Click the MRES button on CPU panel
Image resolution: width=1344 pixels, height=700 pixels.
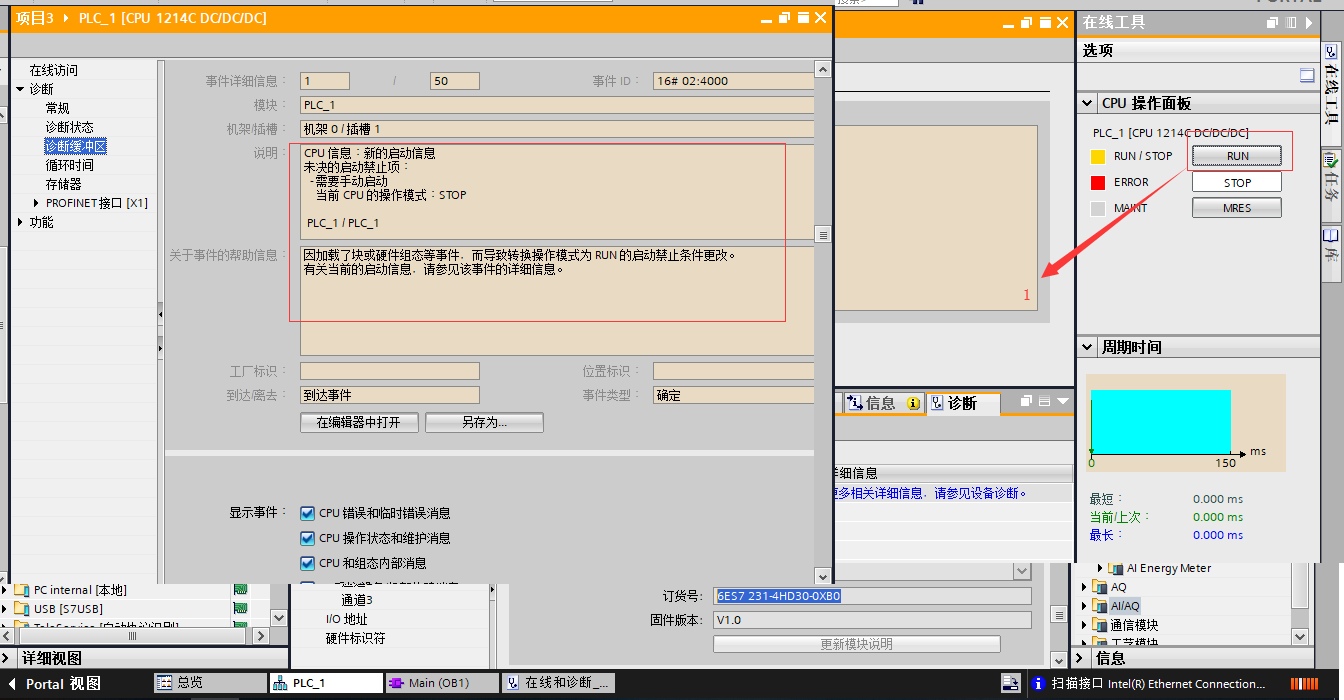[1237, 208]
